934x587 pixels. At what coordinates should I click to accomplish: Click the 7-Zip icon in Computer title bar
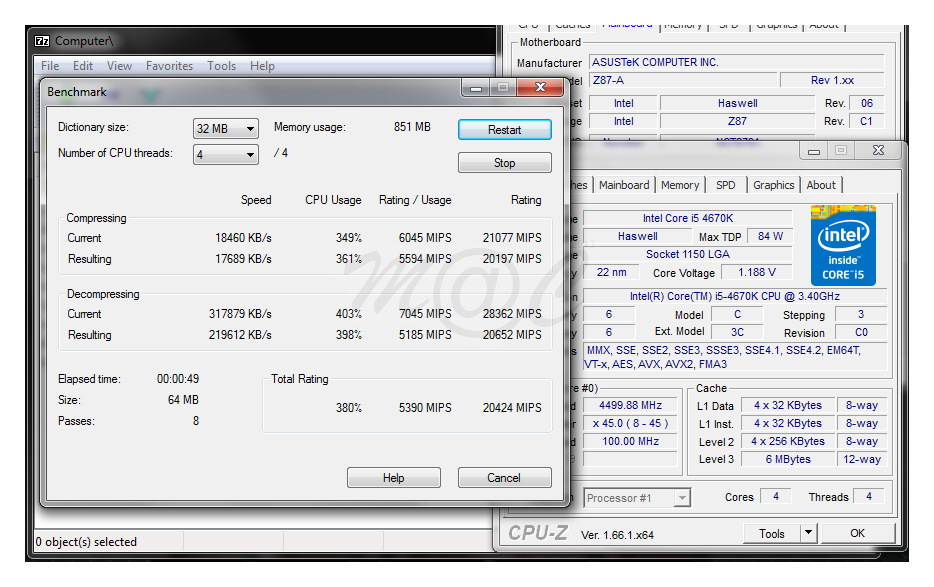pyautogui.click(x=41, y=41)
